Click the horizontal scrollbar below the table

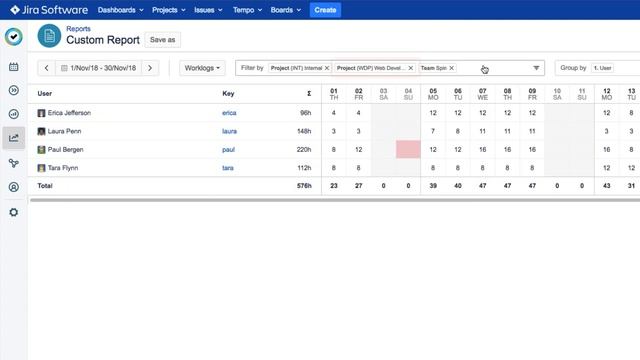click(335, 200)
